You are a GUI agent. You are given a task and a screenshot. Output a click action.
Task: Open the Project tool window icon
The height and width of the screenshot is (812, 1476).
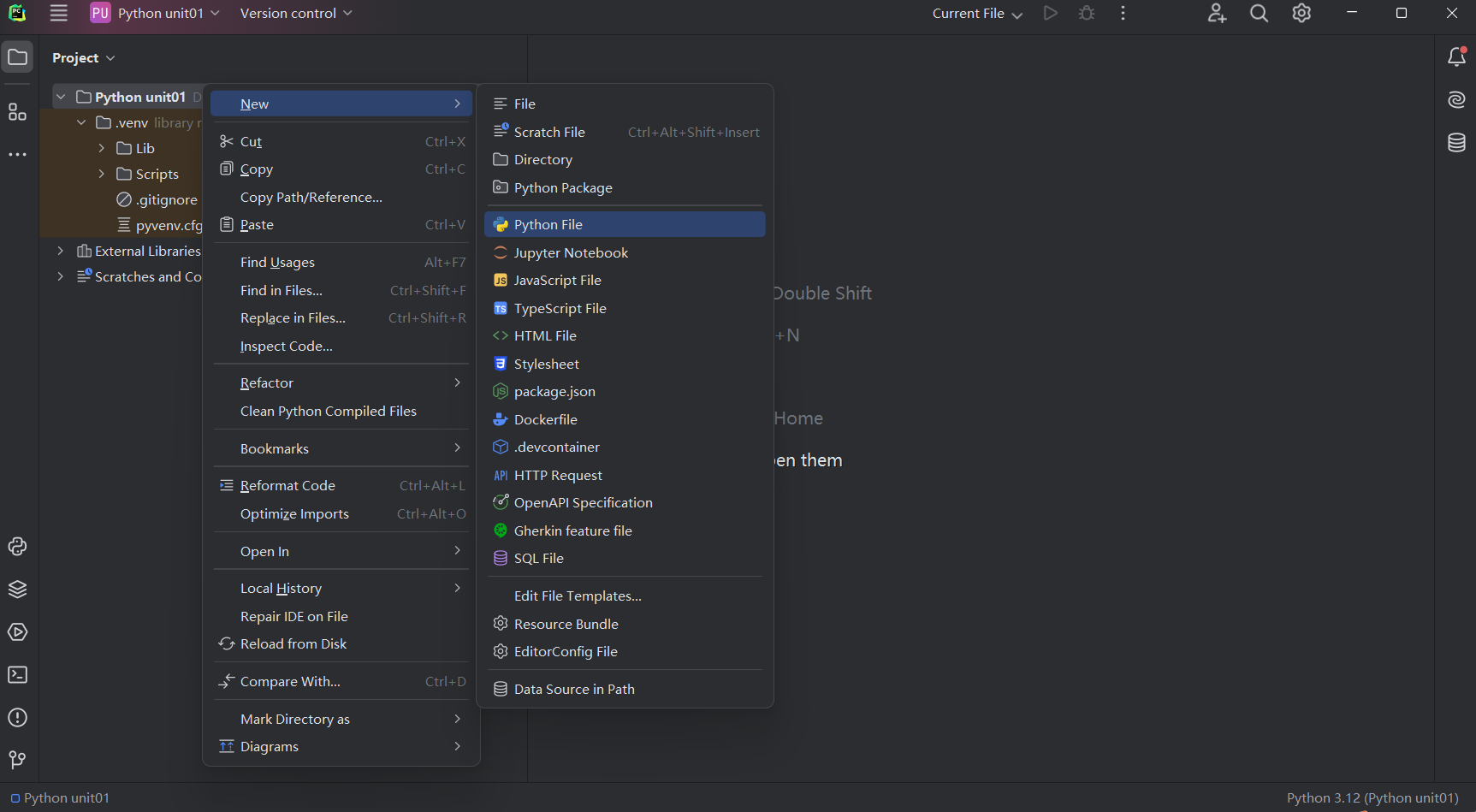[x=17, y=57]
